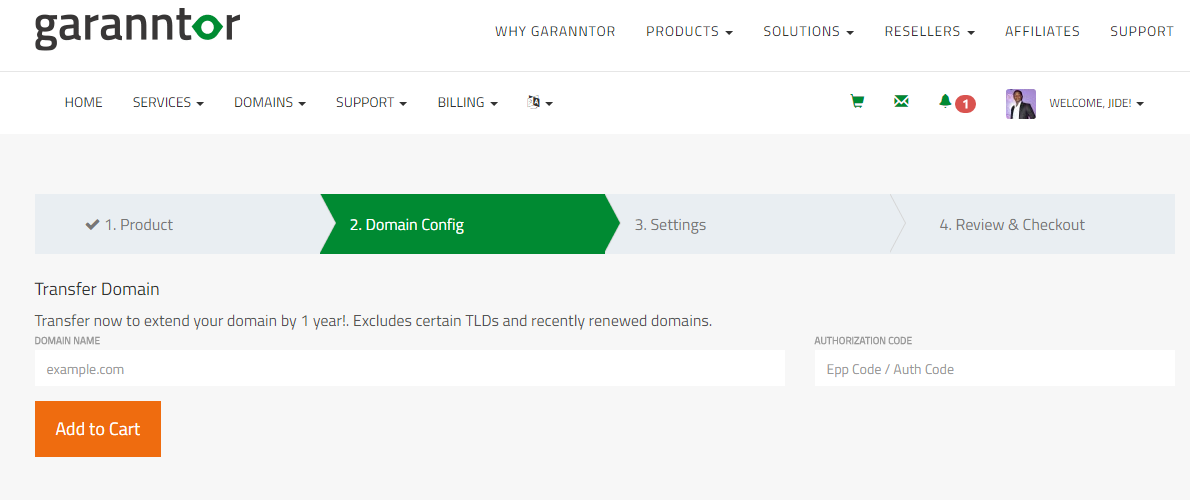Image resolution: width=1190 pixels, height=500 pixels.
Task: Go to Why Garanntor page
Action: coord(556,32)
